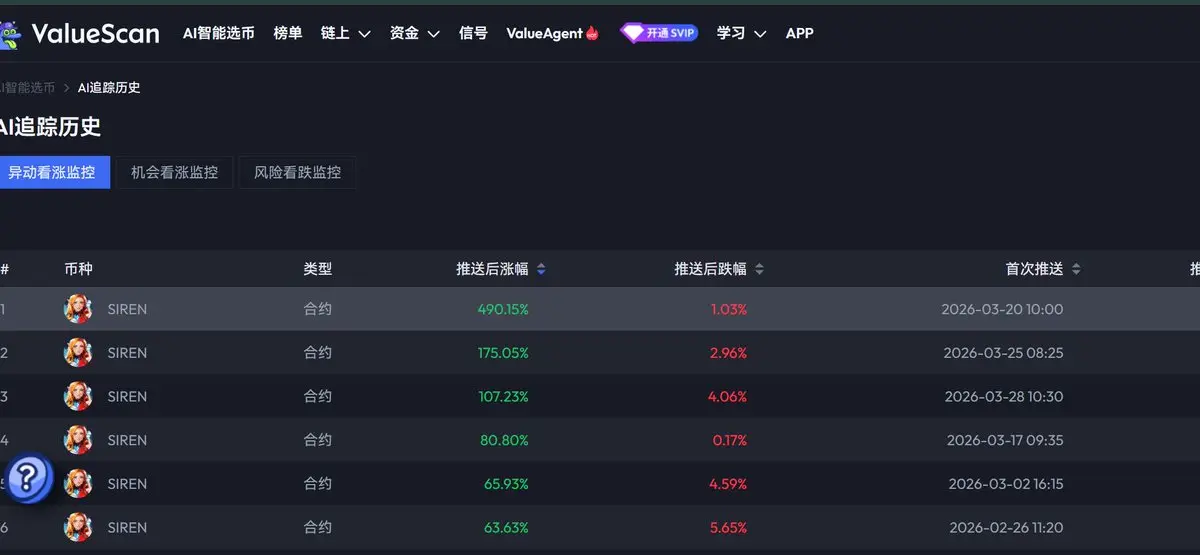Open the AI智能选币 nav item

(219, 33)
